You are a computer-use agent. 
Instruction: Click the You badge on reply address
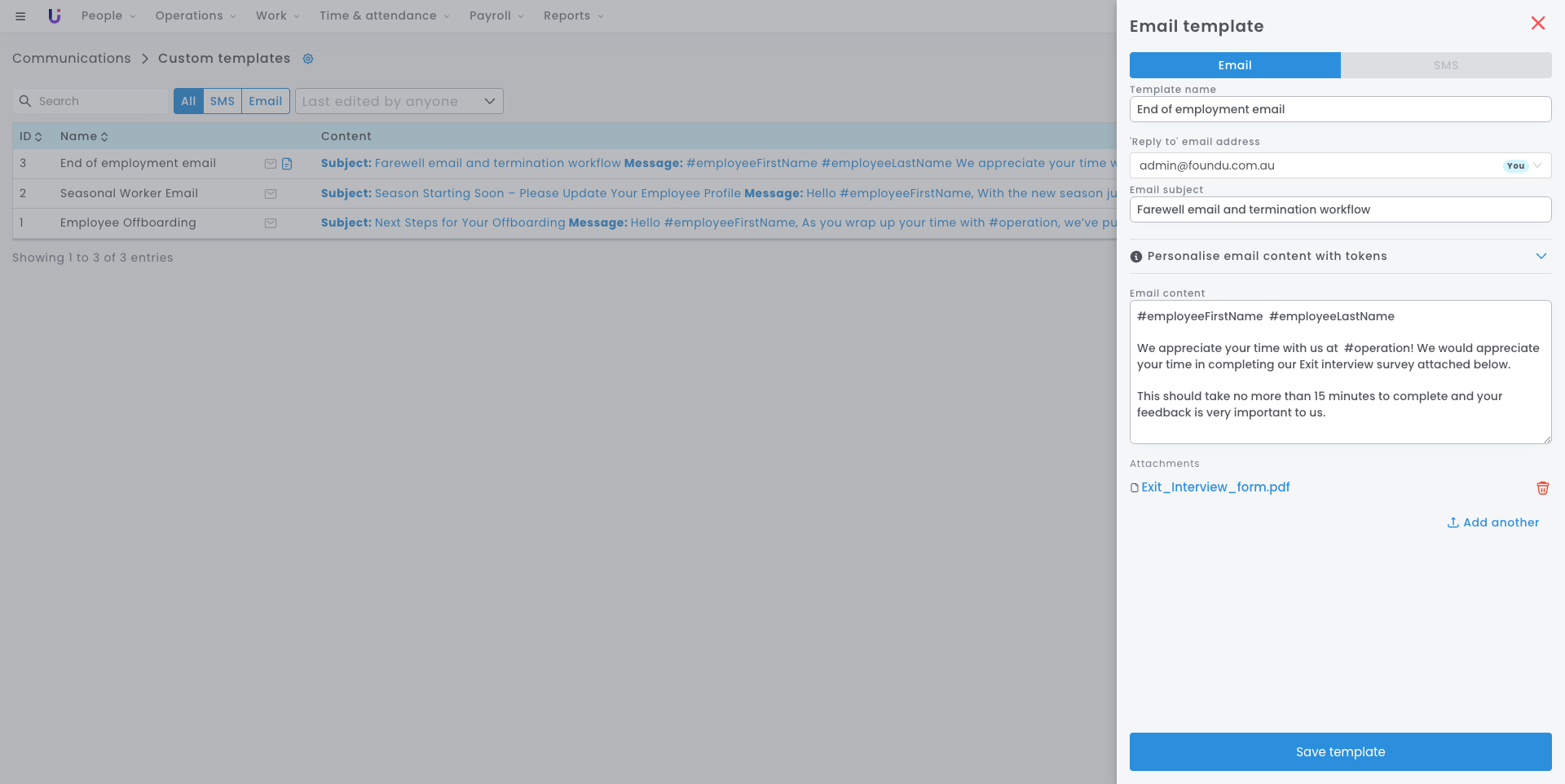(x=1515, y=165)
